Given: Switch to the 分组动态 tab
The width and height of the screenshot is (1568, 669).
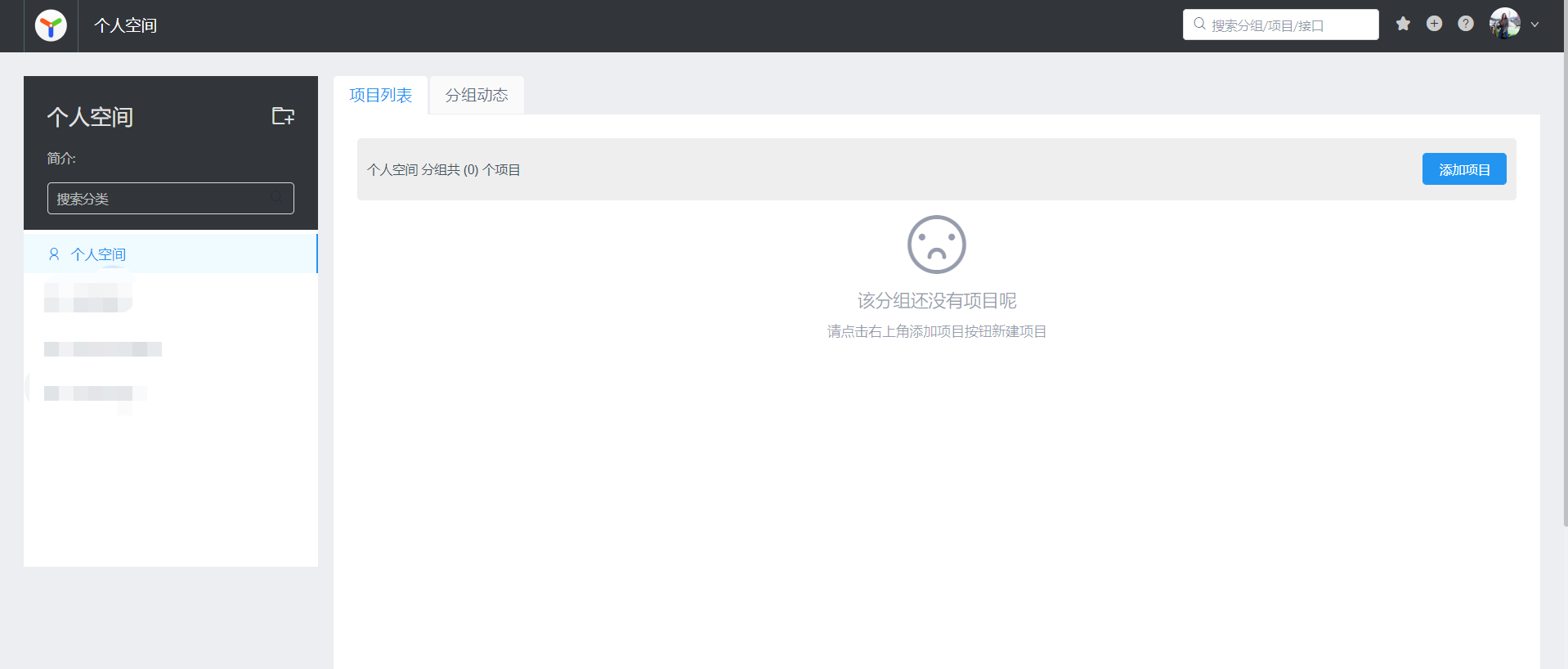Looking at the screenshot, I should (x=477, y=95).
